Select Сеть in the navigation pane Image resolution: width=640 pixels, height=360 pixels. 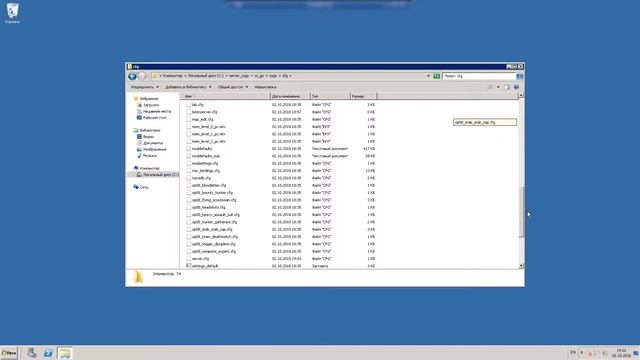coord(144,187)
